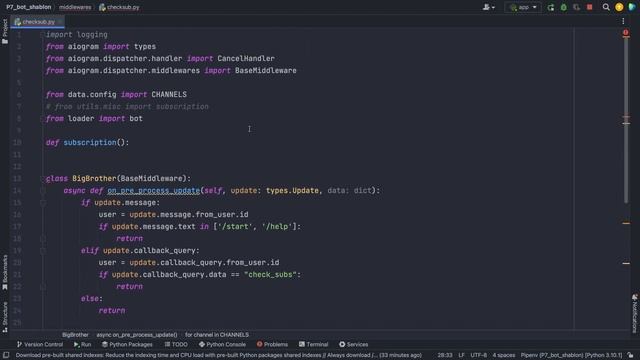Click the Run with Coverage icon
The width and height of the screenshot is (640, 360).
click(576, 7)
